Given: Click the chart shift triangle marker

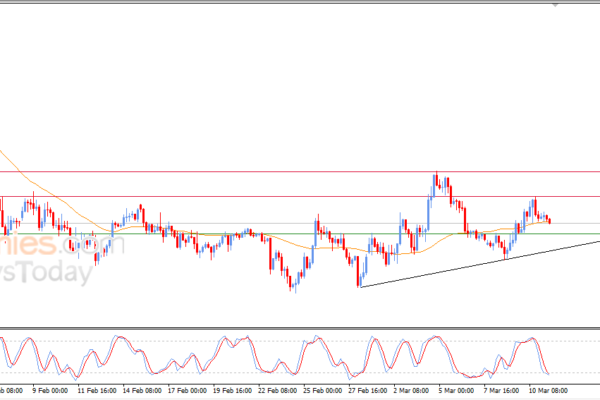Looking at the screenshot, I should point(554,5).
